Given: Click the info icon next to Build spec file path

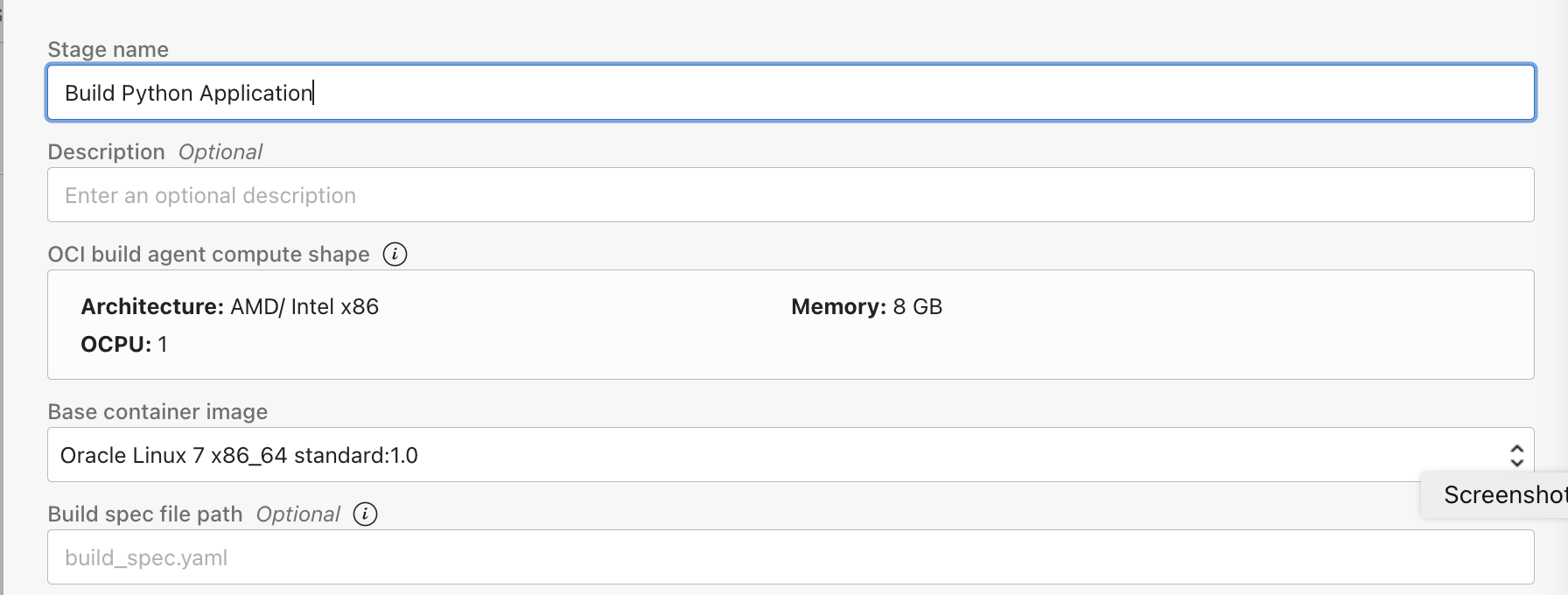Looking at the screenshot, I should coord(365,514).
